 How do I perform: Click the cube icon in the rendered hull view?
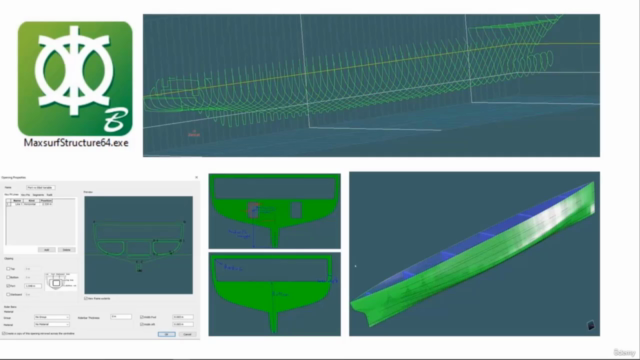(x=591, y=325)
